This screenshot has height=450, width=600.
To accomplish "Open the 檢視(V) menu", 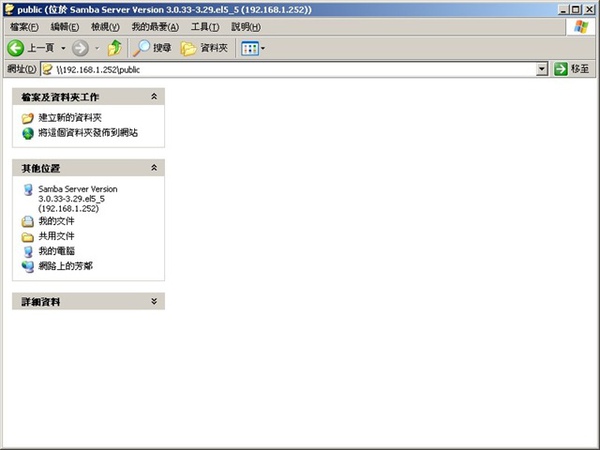I will pyautogui.click(x=105, y=27).
